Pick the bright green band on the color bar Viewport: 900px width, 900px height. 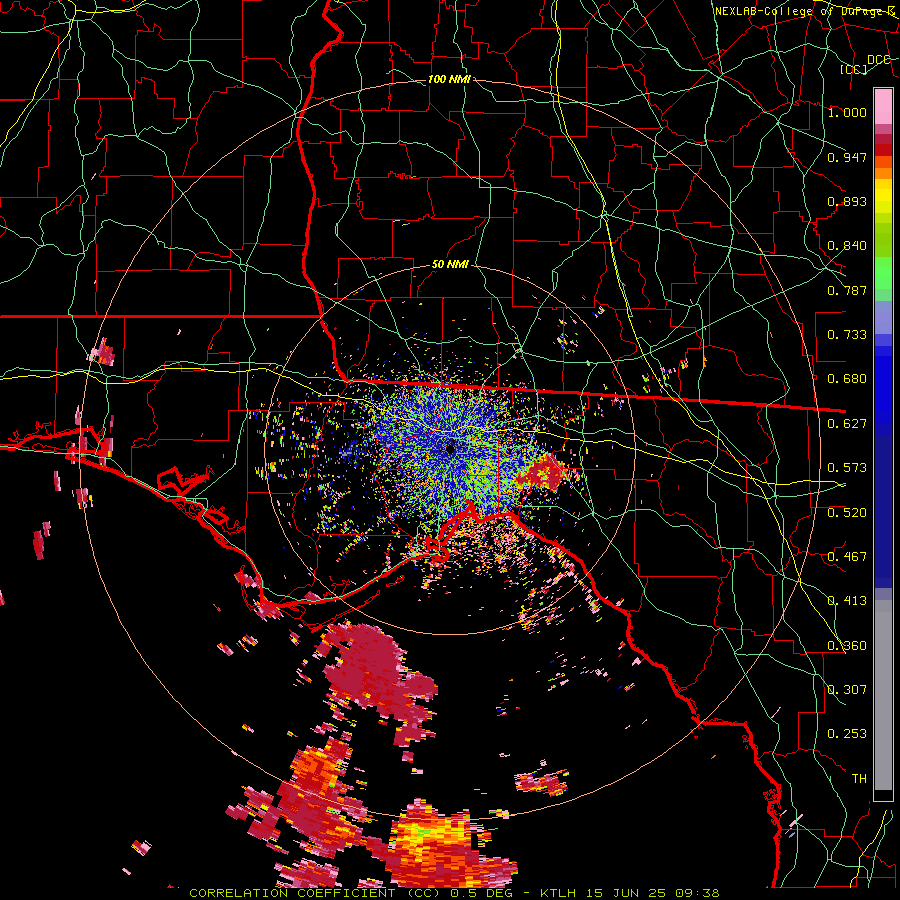[x=883, y=274]
